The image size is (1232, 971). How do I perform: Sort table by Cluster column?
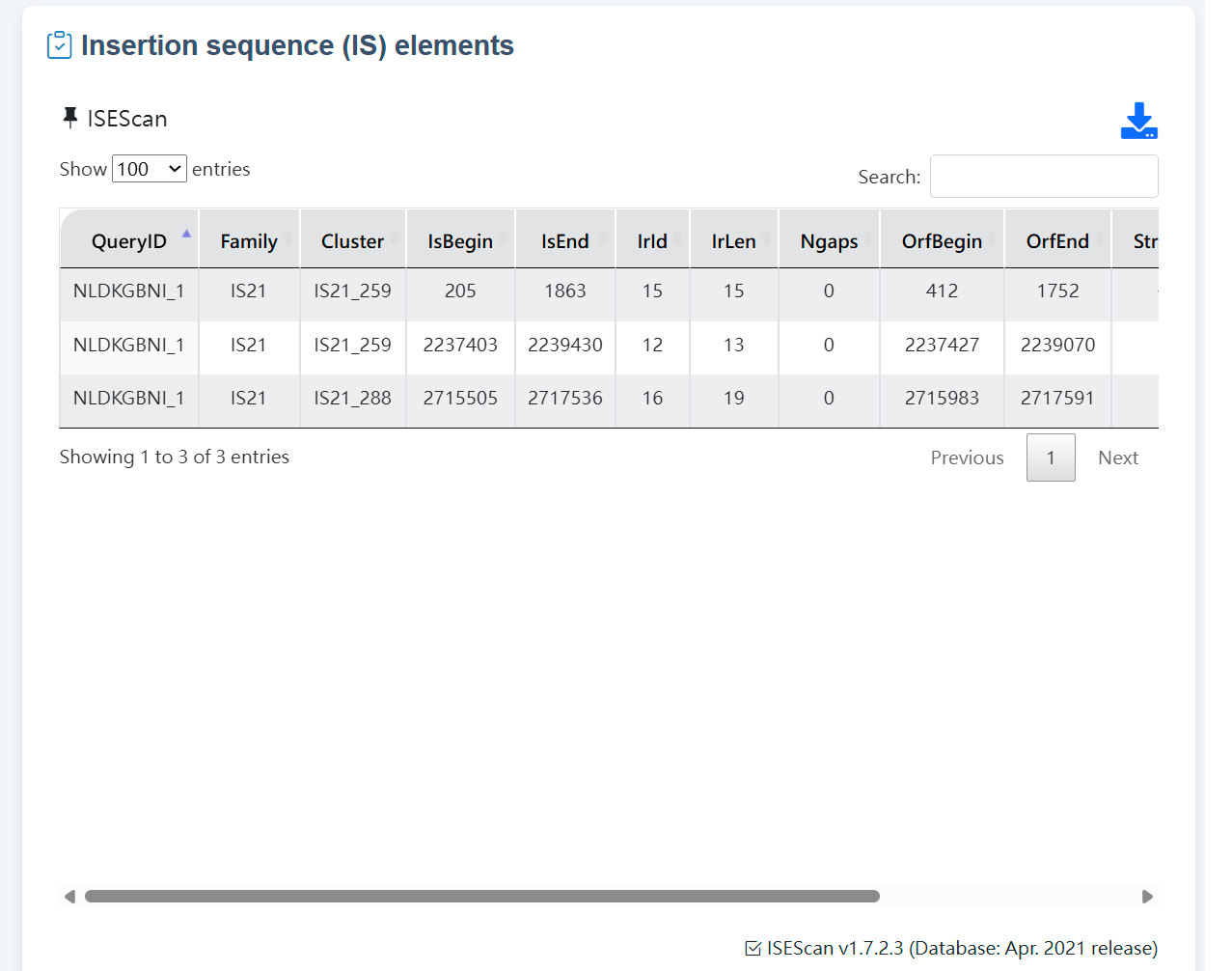click(x=352, y=241)
